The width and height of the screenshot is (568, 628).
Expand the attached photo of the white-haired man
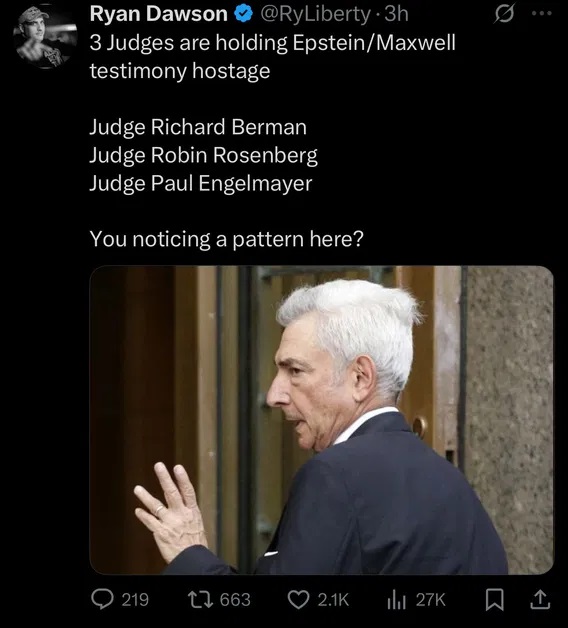point(322,420)
